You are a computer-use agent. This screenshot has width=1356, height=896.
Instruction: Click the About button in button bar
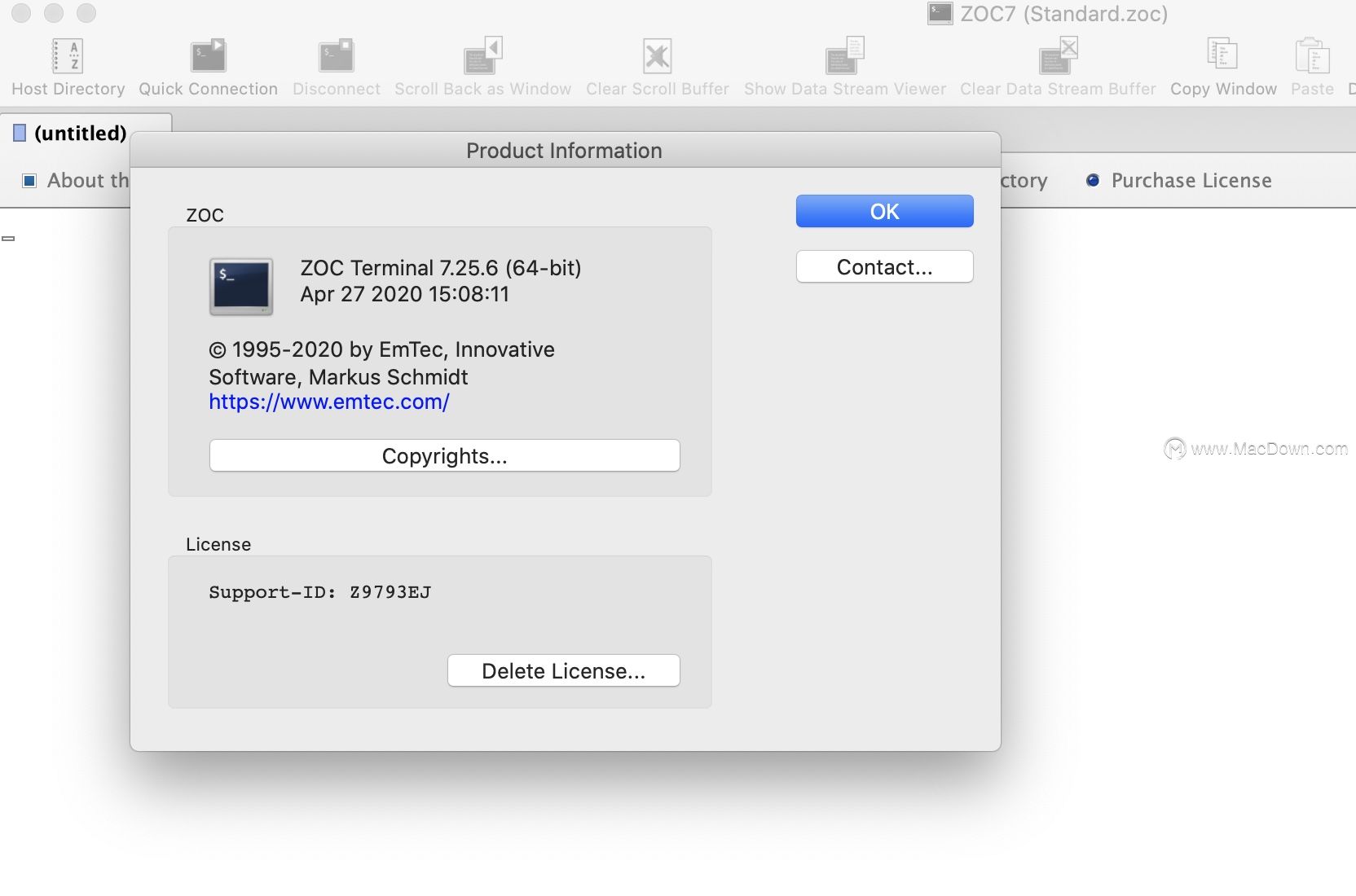(x=76, y=180)
